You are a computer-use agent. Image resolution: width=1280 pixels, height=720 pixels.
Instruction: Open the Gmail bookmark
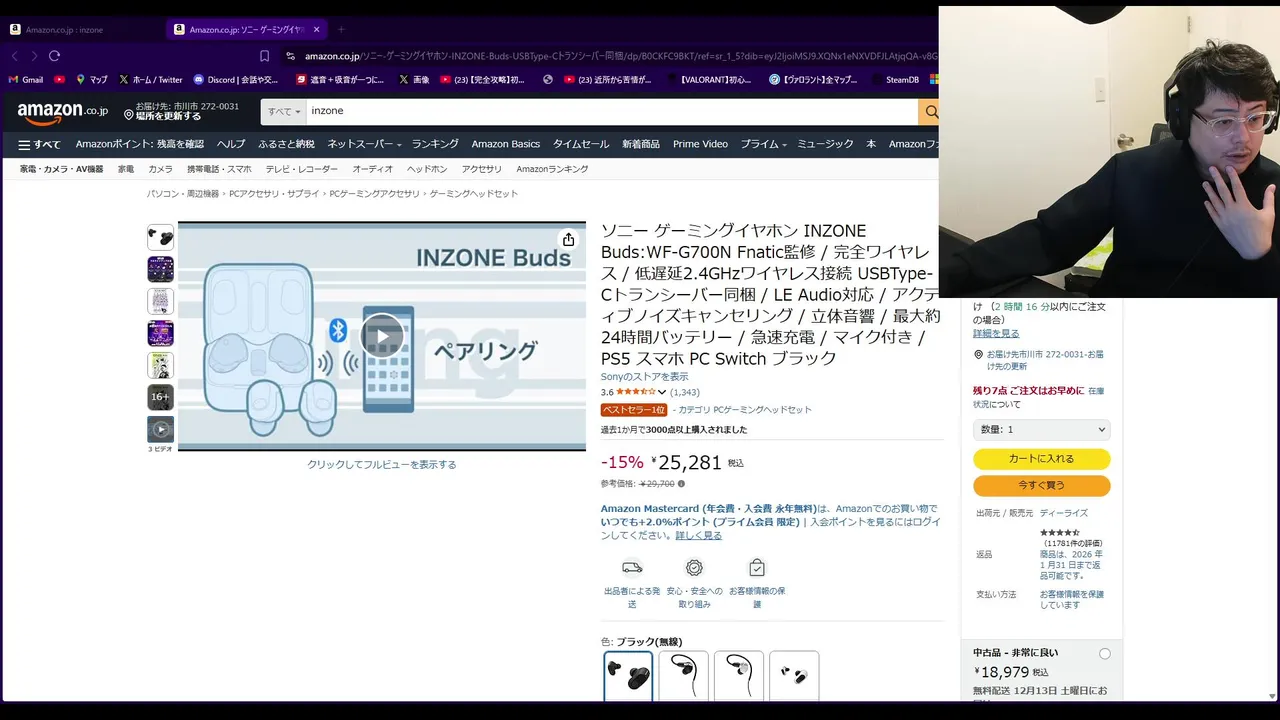(25, 79)
